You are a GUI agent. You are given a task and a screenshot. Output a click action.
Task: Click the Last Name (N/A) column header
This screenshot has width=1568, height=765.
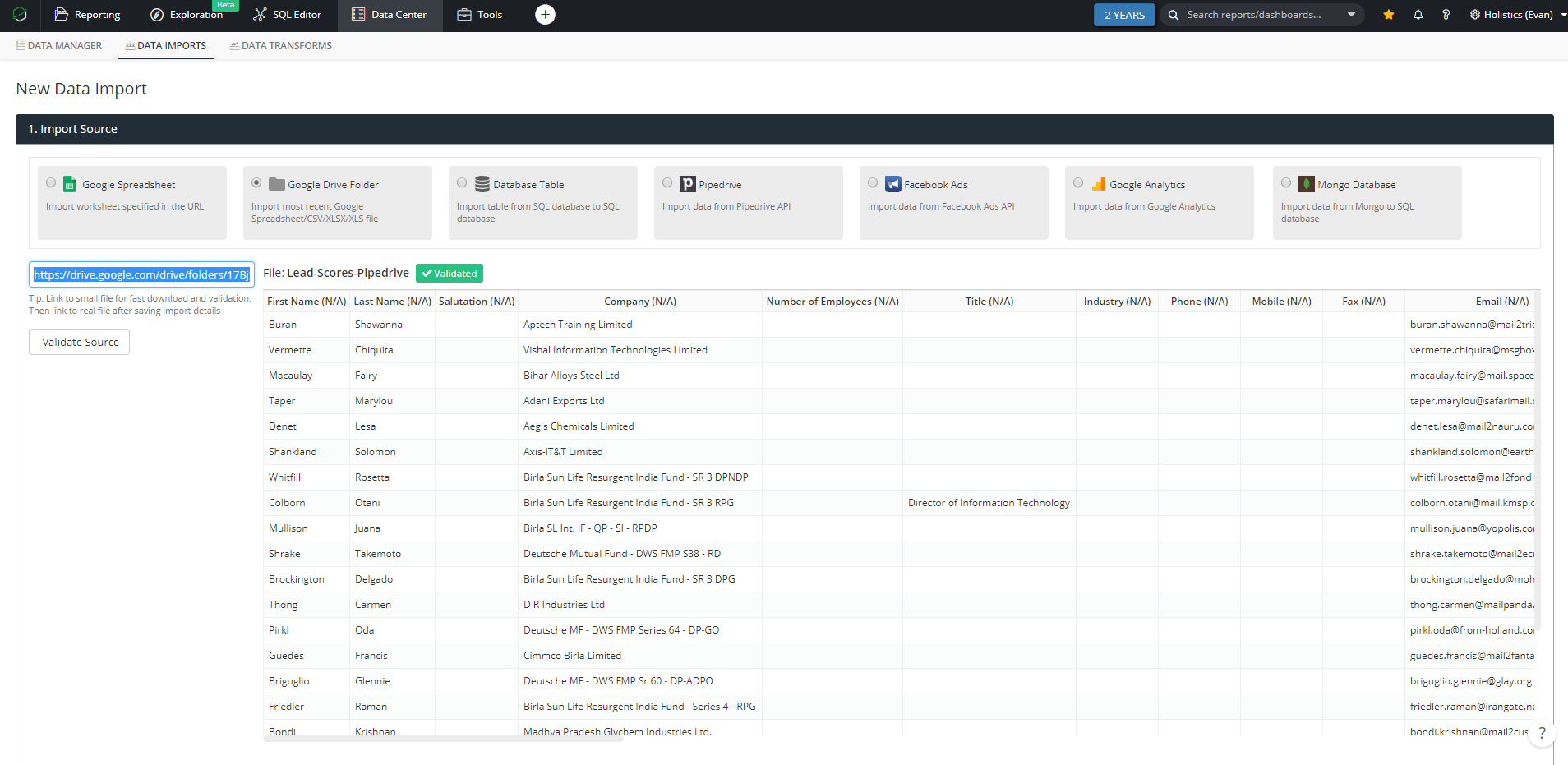click(393, 302)
